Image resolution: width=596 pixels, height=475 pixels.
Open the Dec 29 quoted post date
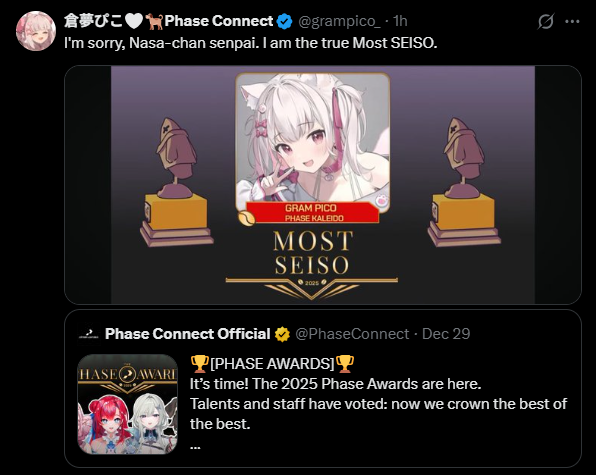[446, 334]
